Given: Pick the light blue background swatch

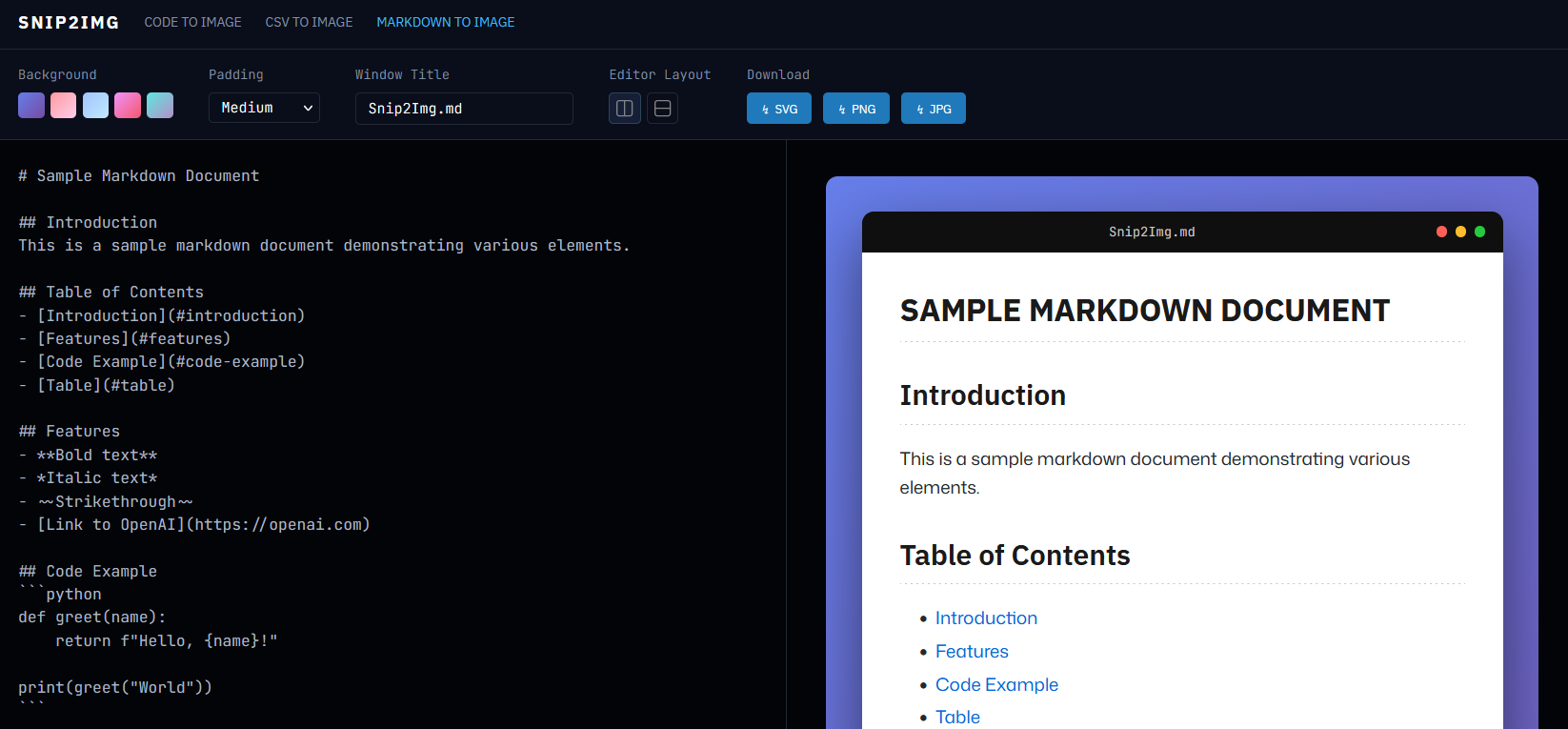Looking at the screenshot, I should pyautogui.click(x=95, y=105).
